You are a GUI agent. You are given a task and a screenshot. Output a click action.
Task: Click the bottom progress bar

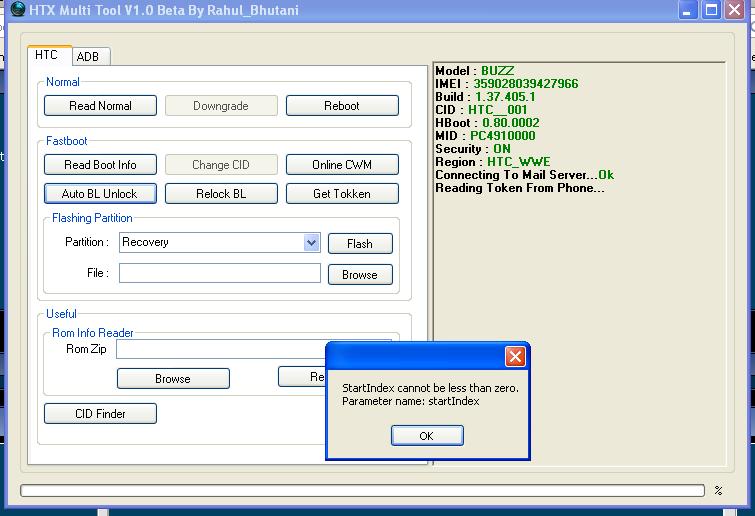coord(362,490)
